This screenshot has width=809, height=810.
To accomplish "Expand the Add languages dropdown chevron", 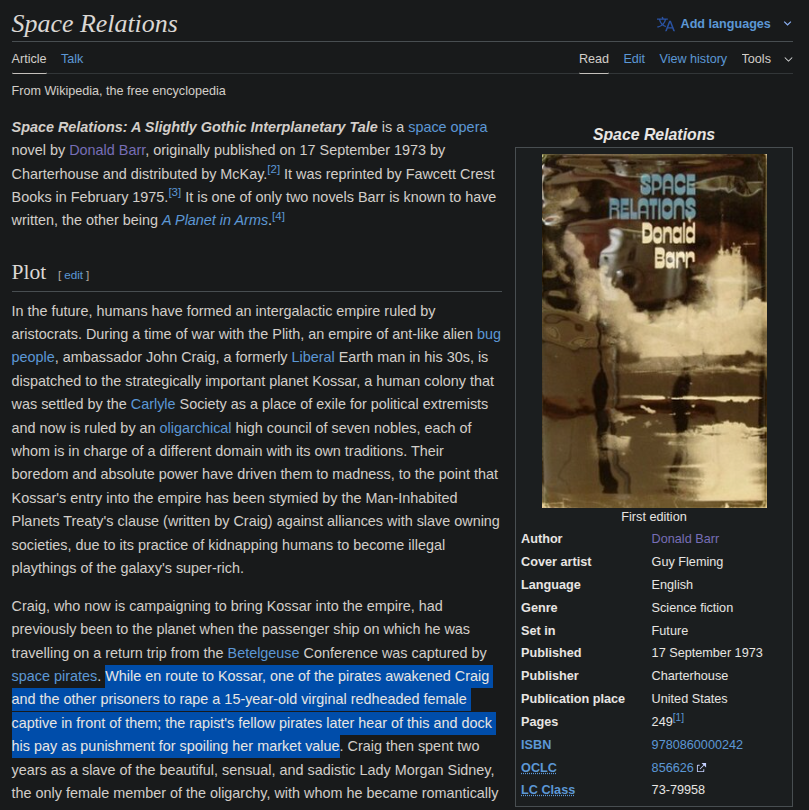I will point(787,24).
